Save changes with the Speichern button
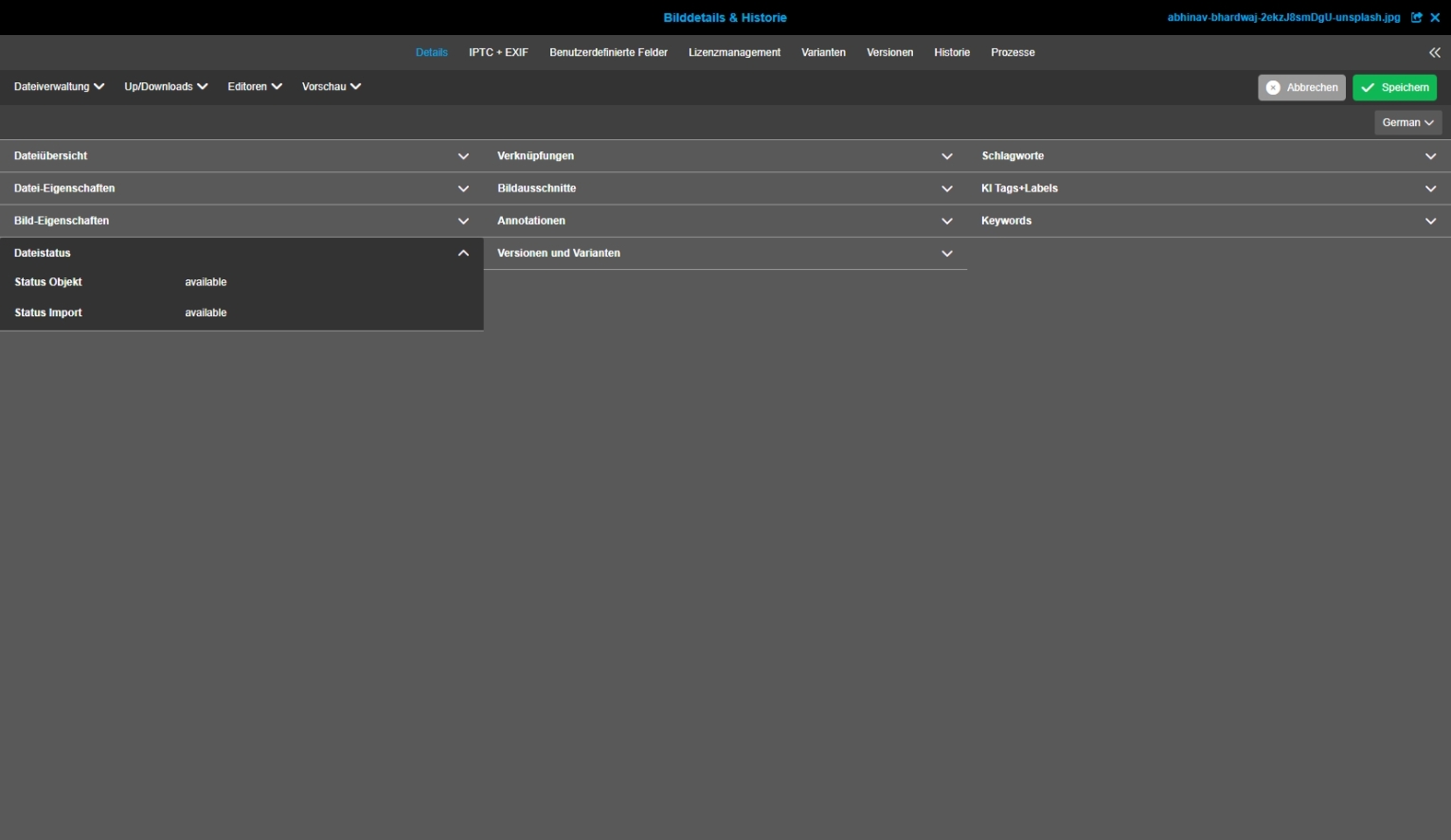Image resolution: width=1451 pixels, height=840 pixels. click(1394, 87)
